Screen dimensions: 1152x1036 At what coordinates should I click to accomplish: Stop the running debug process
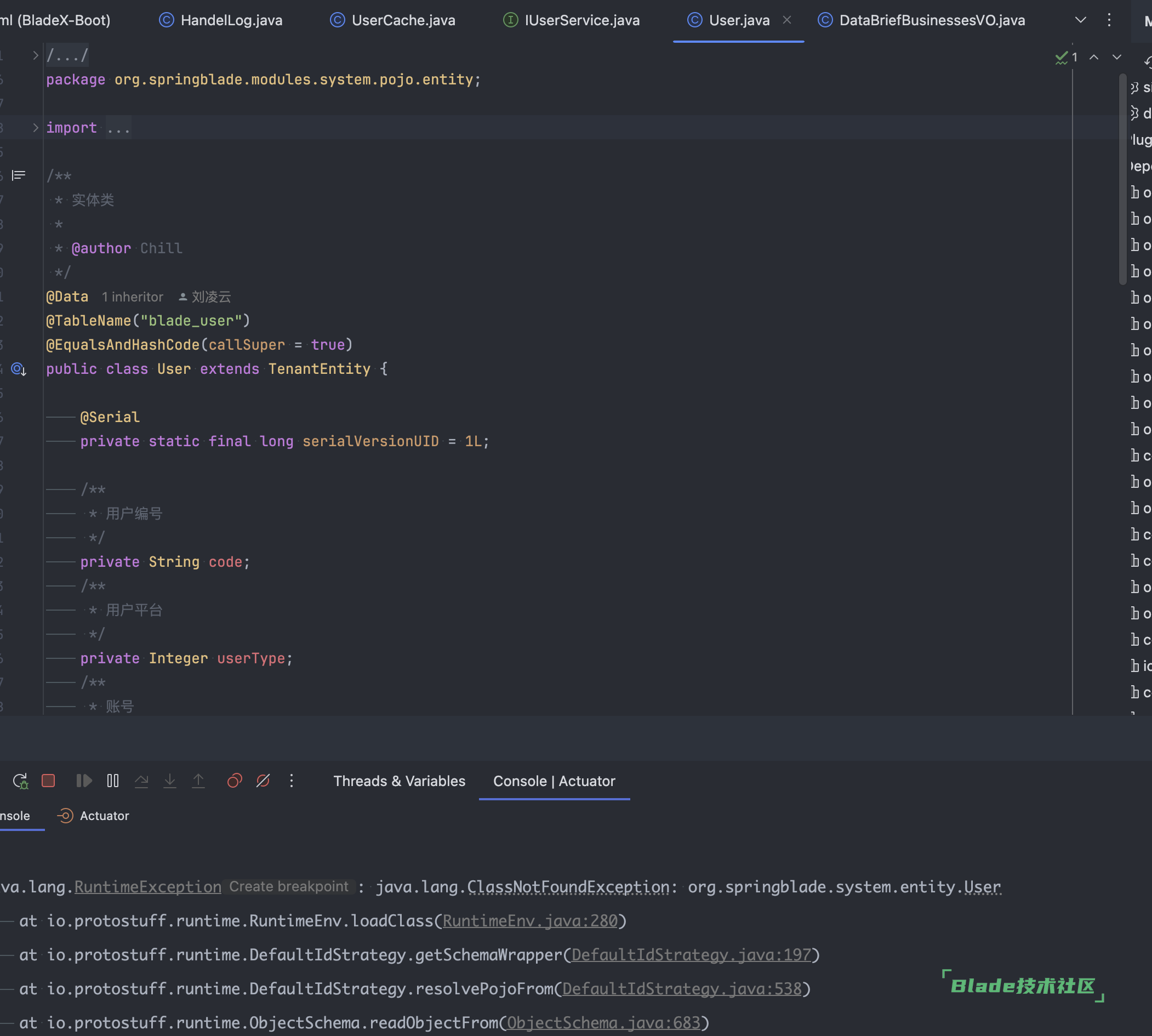click(x=48, y=781)
